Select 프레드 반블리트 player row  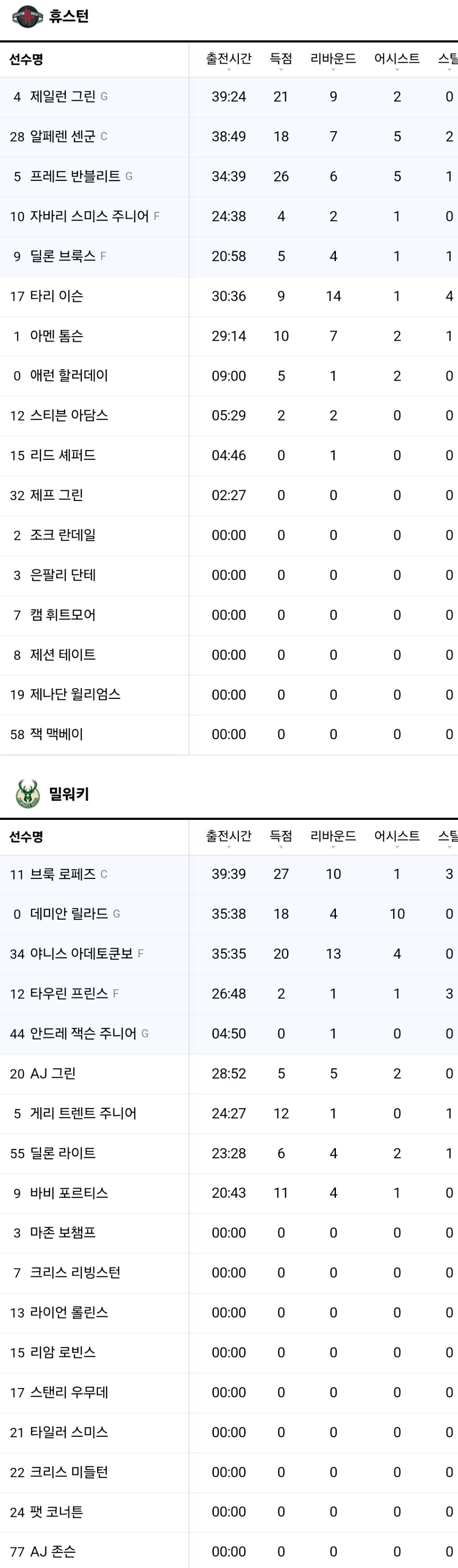229,176
